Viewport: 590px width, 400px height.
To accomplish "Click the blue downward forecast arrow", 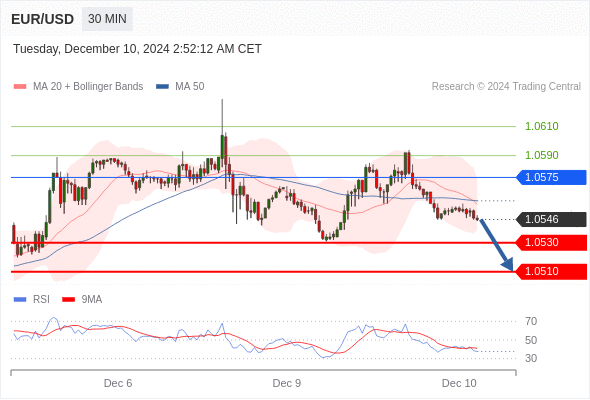I will (496, 245).
